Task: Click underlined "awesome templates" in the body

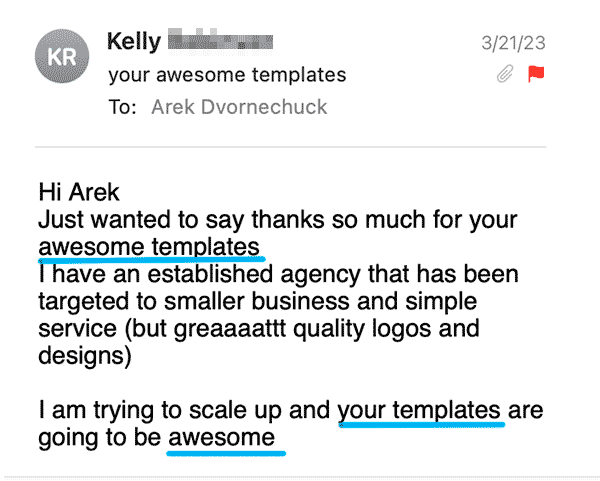Action: tap(149, 247)
